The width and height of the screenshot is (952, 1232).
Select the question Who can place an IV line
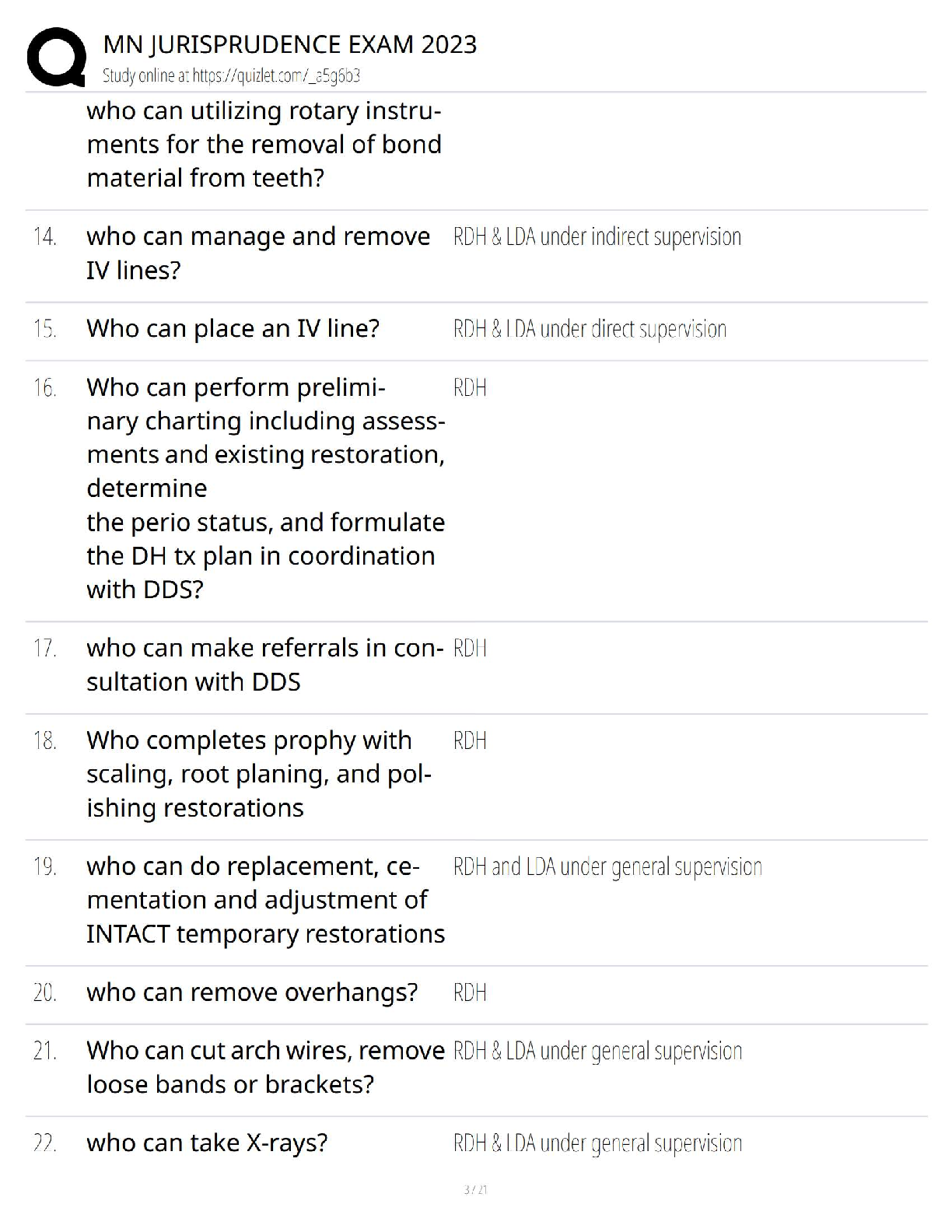233,328
